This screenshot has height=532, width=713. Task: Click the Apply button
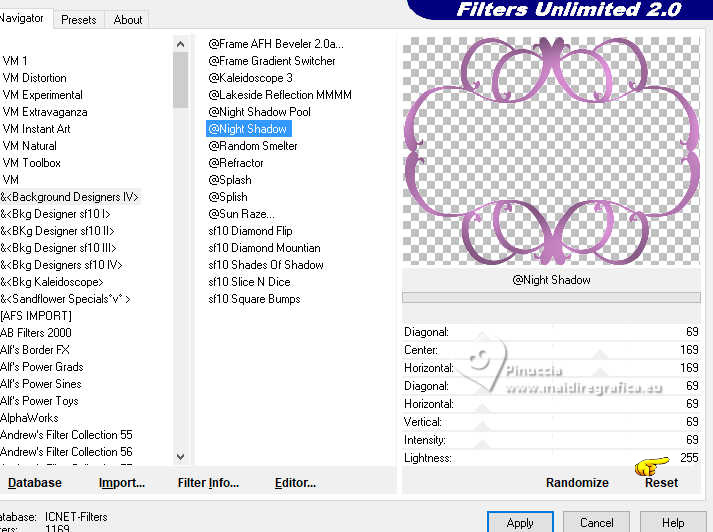[520, 523]
